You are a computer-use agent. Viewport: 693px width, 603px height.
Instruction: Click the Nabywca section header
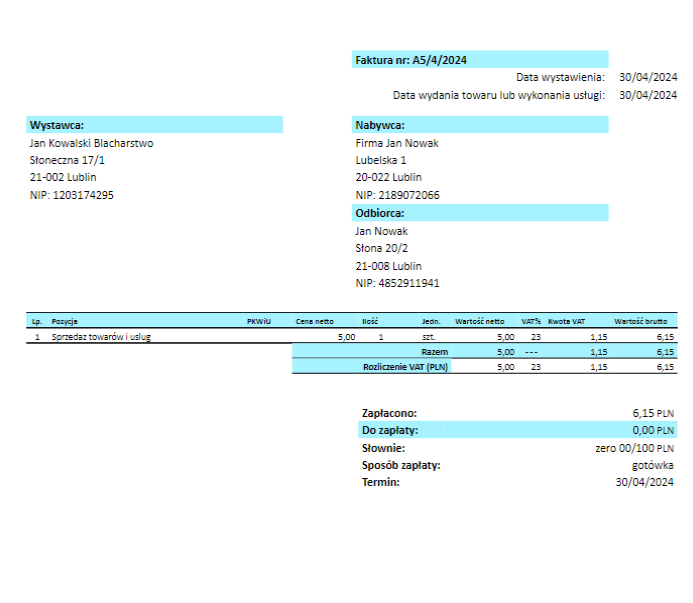(x=480, y=125)
